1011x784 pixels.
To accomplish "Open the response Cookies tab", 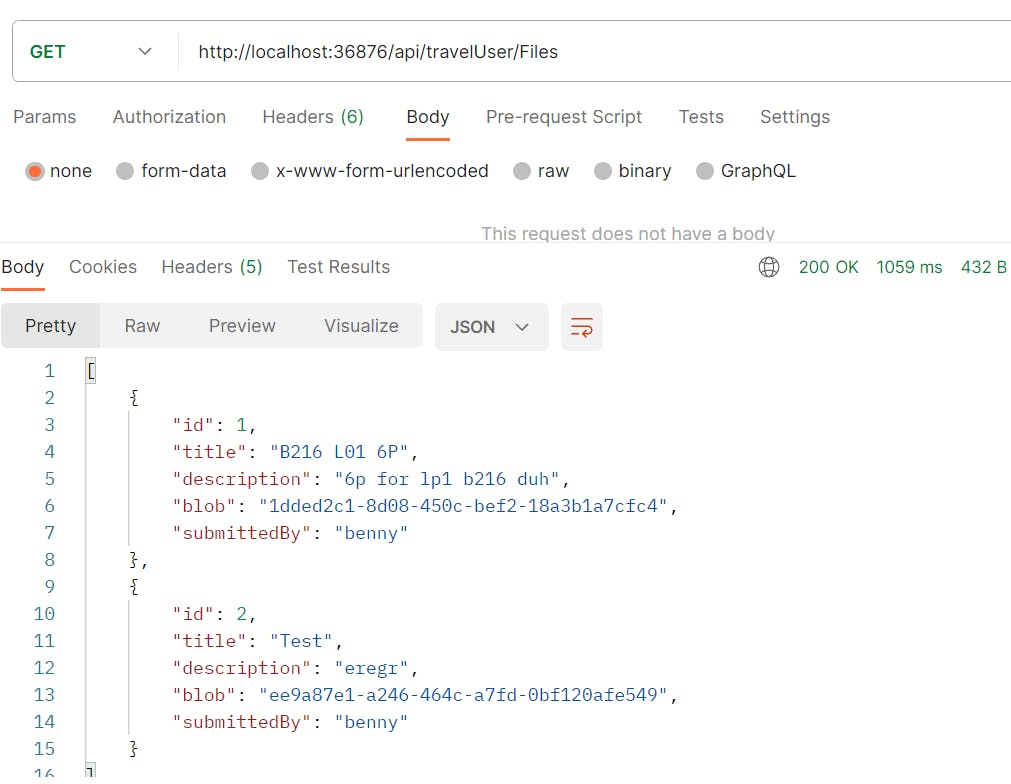I will point(103,267).
